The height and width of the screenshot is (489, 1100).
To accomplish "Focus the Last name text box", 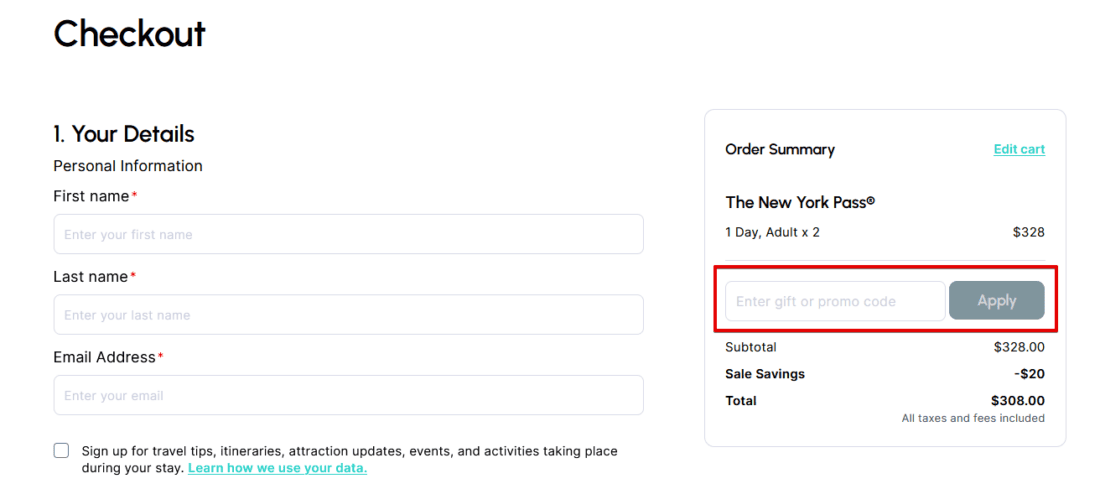I will click(348, 315).
